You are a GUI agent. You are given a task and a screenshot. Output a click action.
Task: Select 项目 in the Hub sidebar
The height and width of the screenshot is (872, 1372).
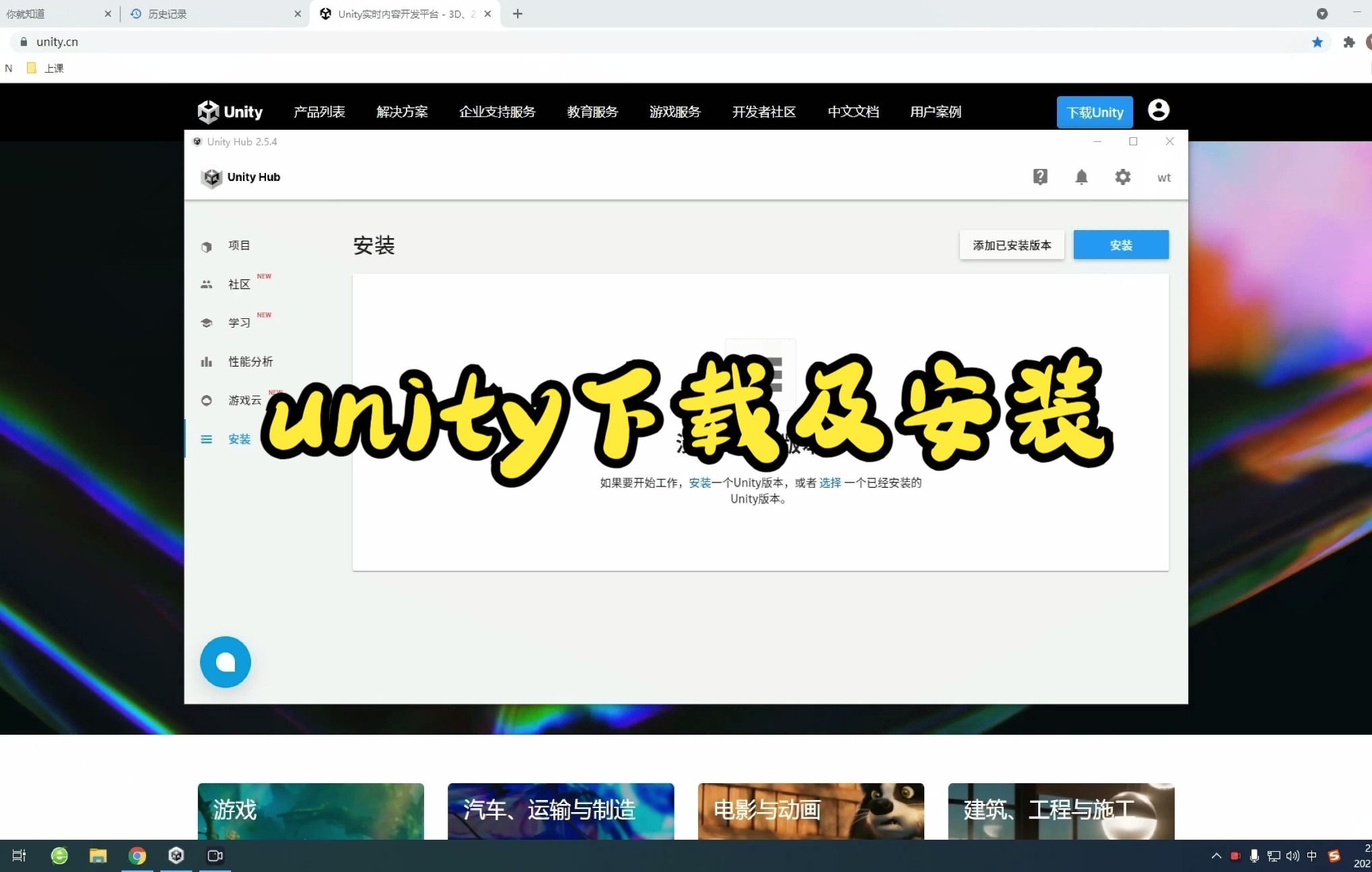[239, 246]
